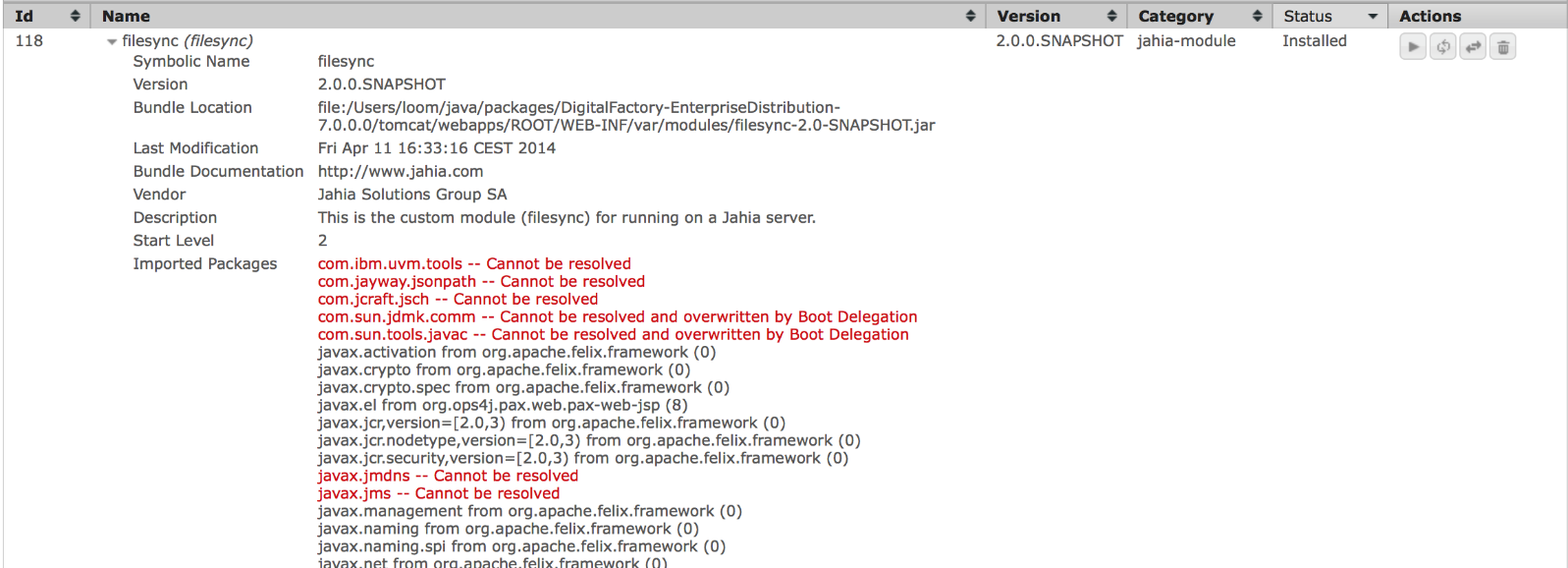Click the refresh package imports icon
The width and height of the screenshot is (1568, 568).
point(1442,46)
